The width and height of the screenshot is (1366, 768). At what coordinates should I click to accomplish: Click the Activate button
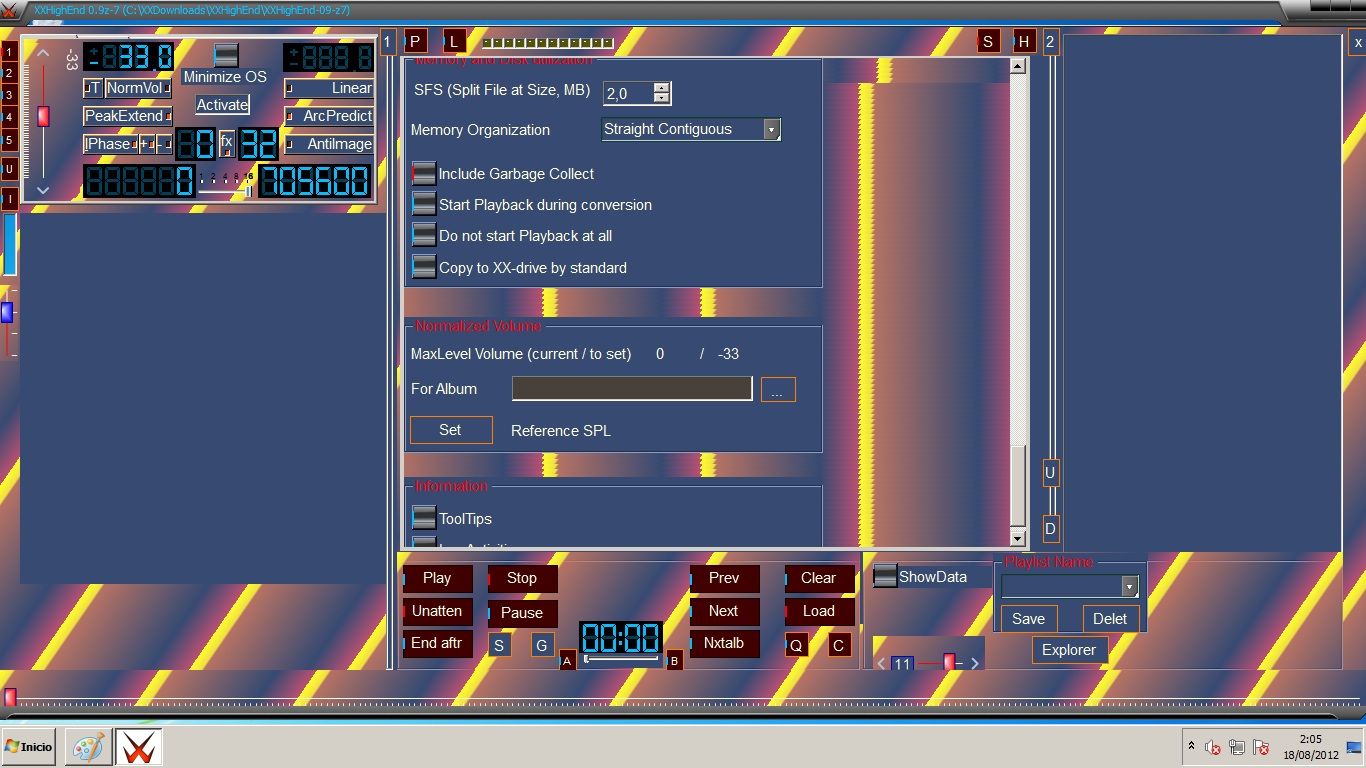pyautogui.click(x=222, y=105)
